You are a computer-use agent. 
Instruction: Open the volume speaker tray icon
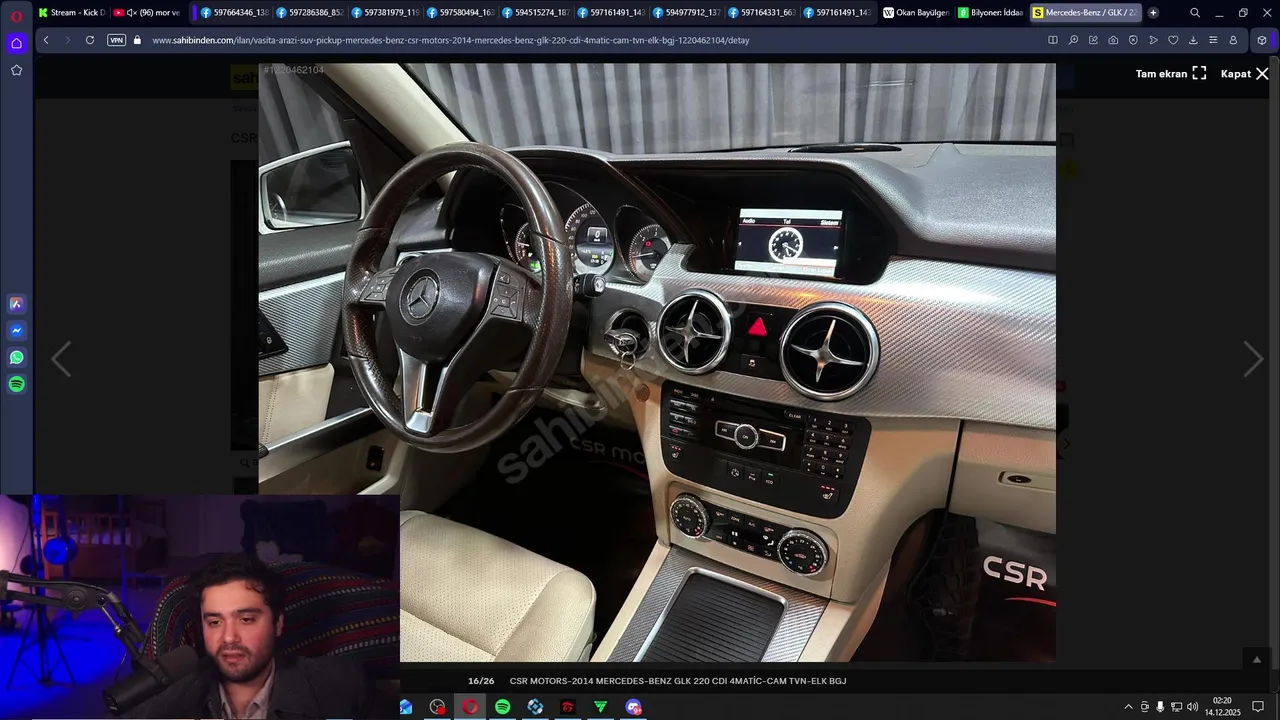coord(1192,707)
